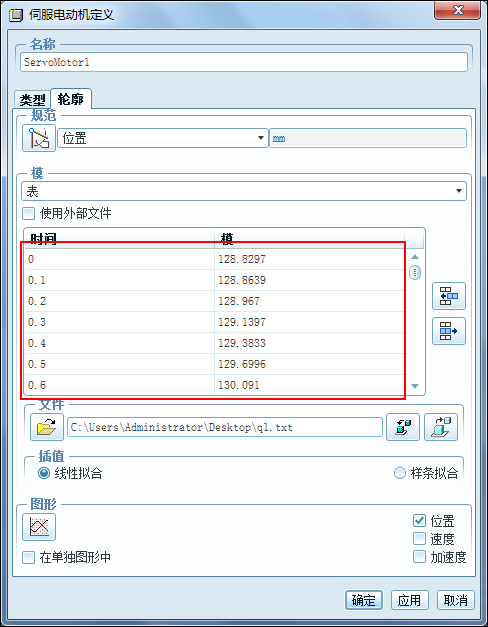This screenshot has width=488, height=627.
Task: Click the add table row icon
Action: click(x=449, y=296)
